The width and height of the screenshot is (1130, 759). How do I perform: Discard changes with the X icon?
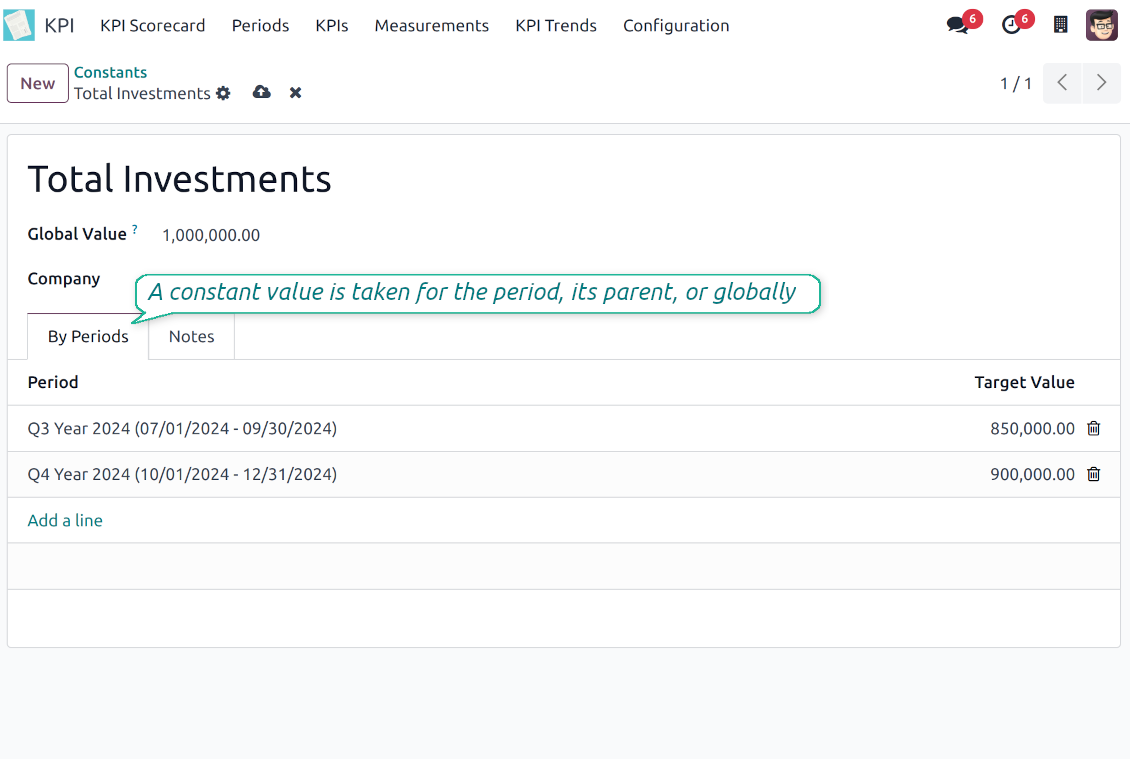pyautogui.click(x=296, y=92)
